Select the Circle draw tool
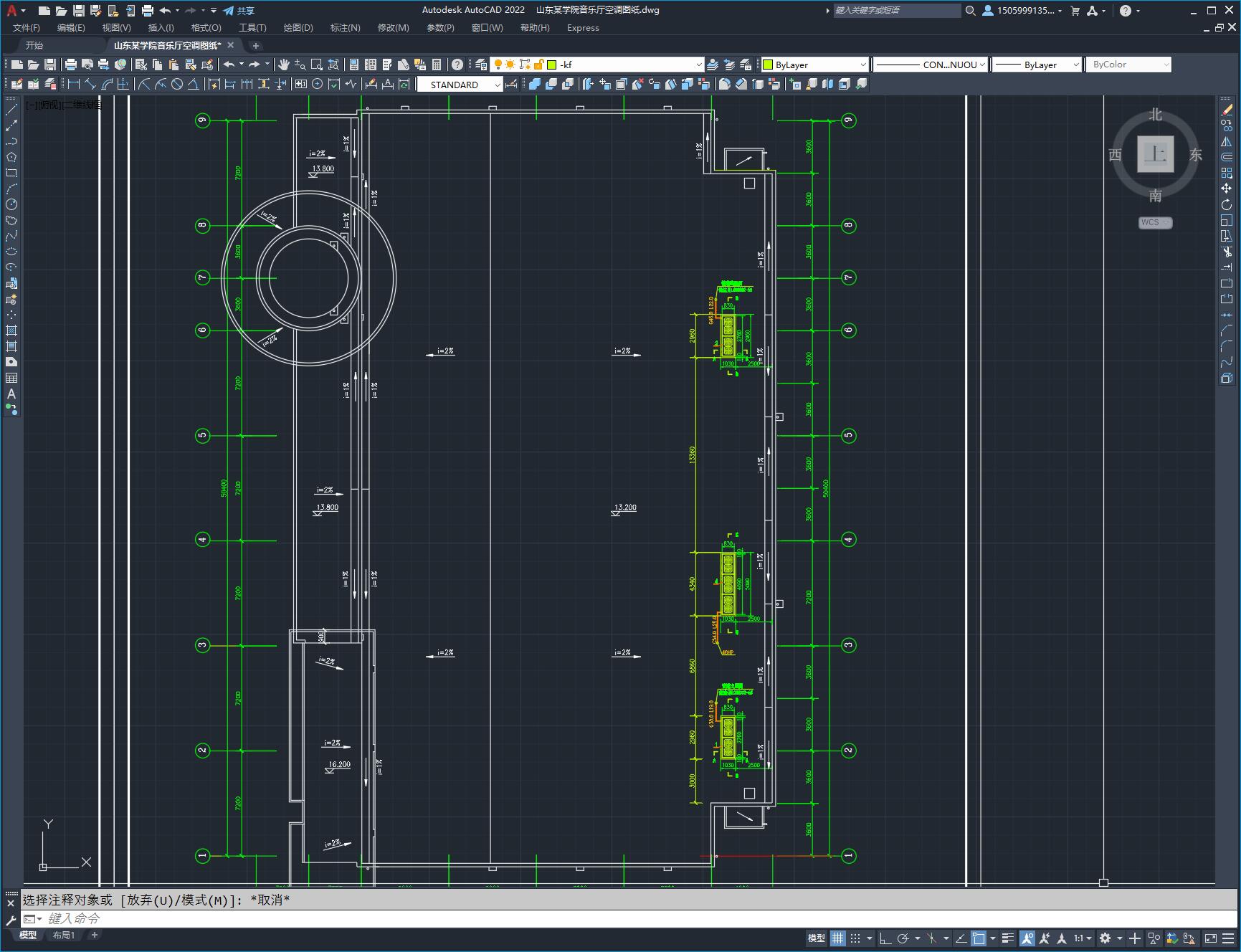The image size is (1241, 952). pyautogui.click(x=11, y=204)
